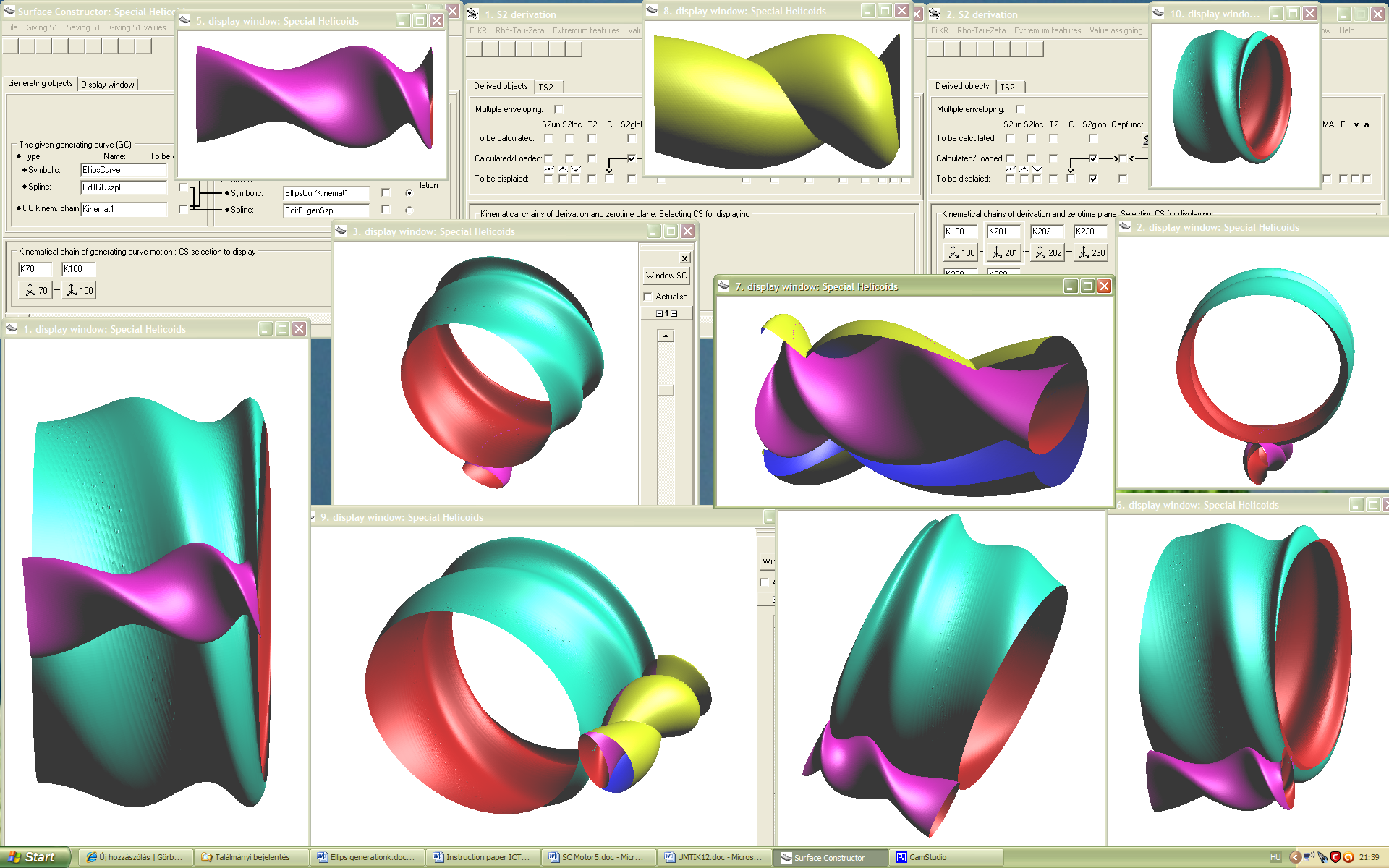Open Rhó-Tau-Zeta menu in 1. S2 derivation
Screen dimensions: 1389x868
click(519, 30)
